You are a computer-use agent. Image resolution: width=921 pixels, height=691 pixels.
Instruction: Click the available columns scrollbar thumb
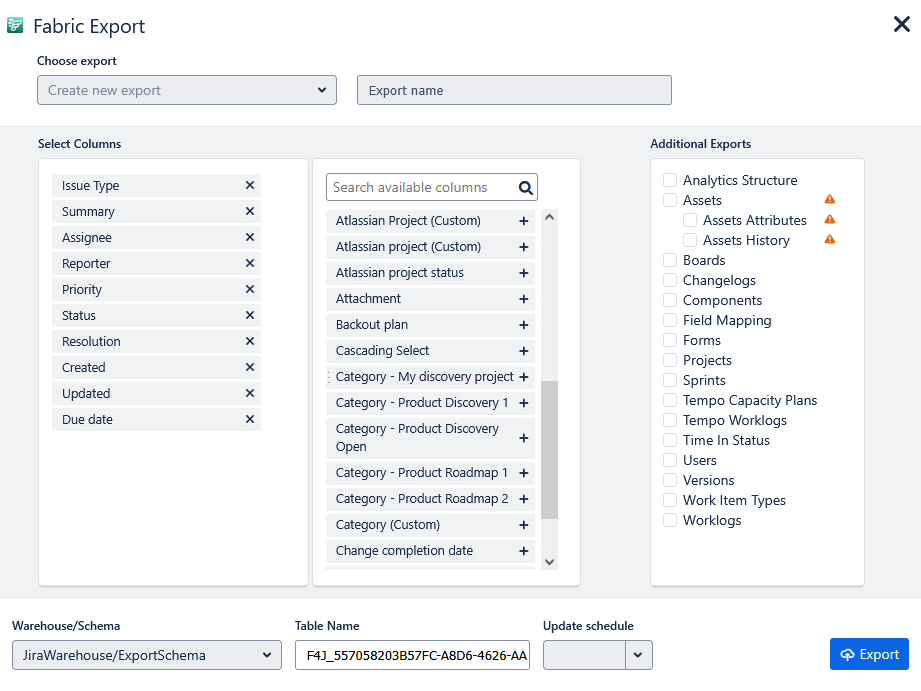[x=549, y=450]
